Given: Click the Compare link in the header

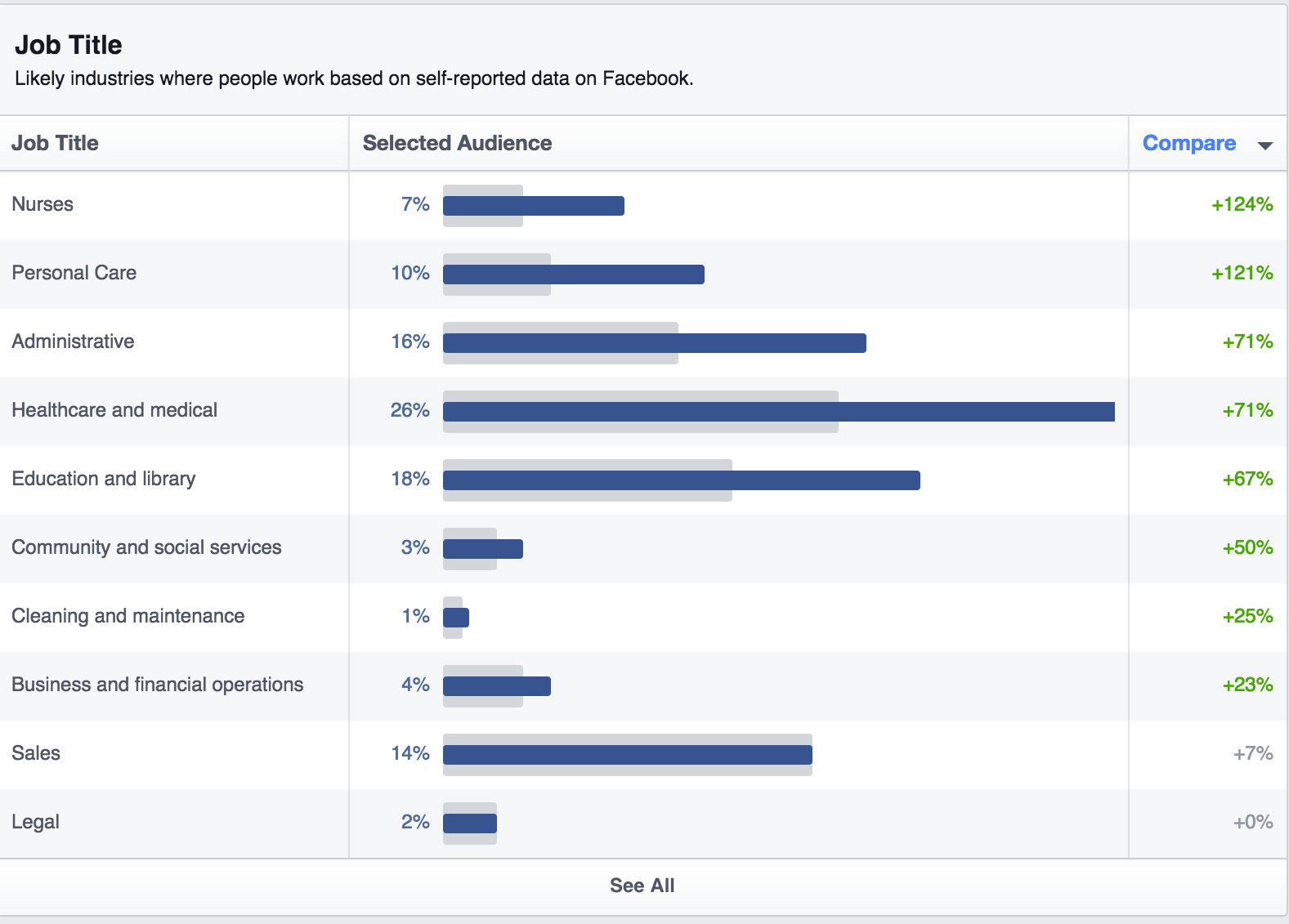Looking at the screenshot, I should tap(1189, 143).
